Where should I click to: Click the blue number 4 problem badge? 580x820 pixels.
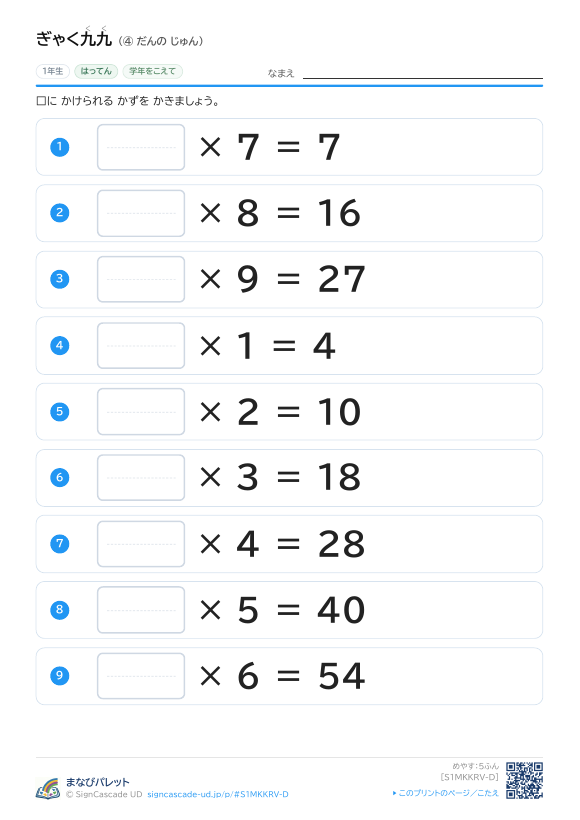pyautogui.click(x=60, y=345)
